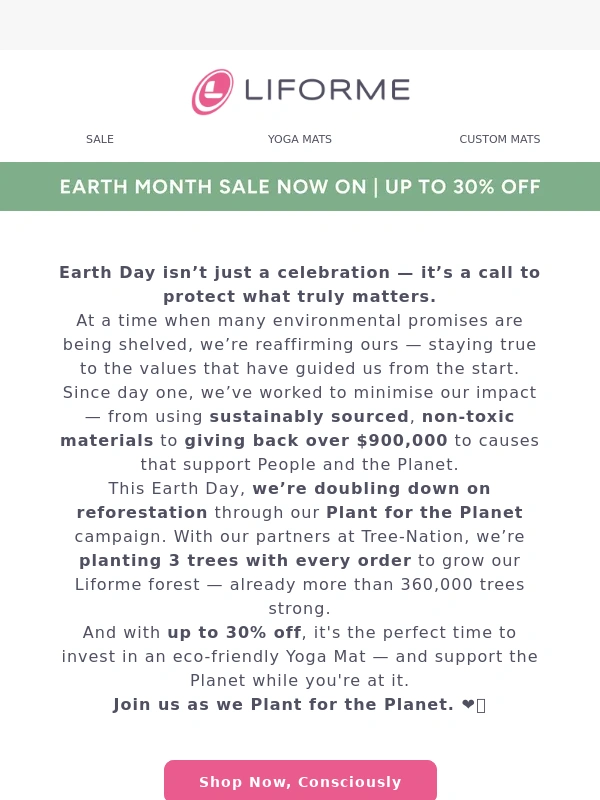Click the bold phrase non-toxic
Screen dimensions: 600x800
coord(468,416)
